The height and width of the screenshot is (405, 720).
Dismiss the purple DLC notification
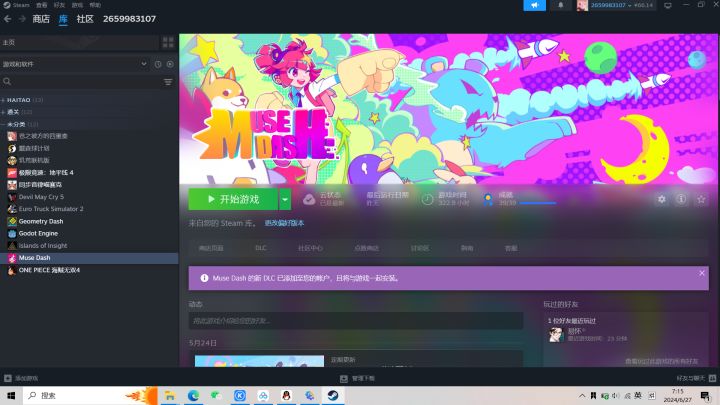point(702,273)
